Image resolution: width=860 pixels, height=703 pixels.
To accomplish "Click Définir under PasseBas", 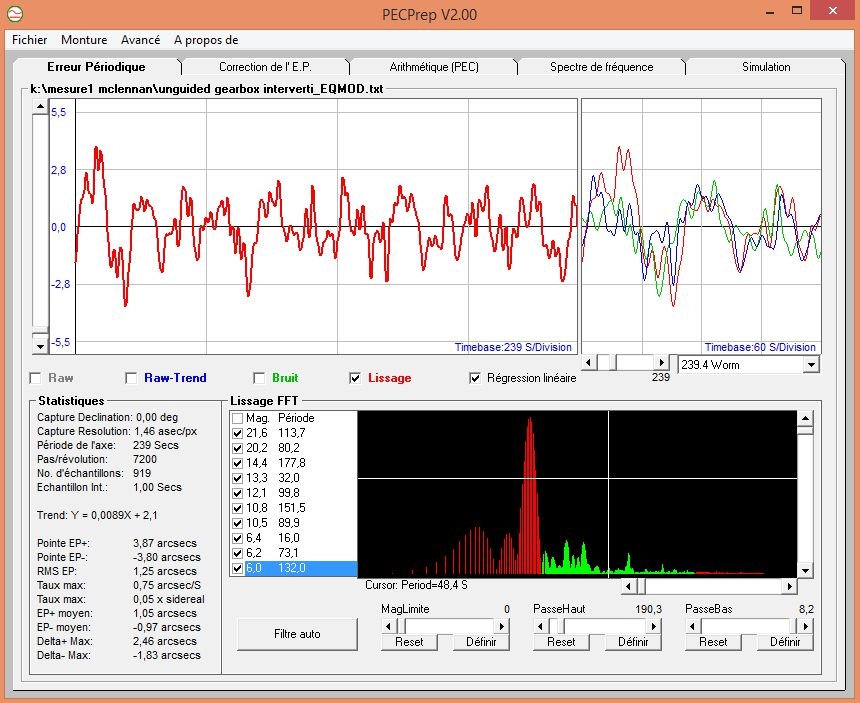I will 785,642.
